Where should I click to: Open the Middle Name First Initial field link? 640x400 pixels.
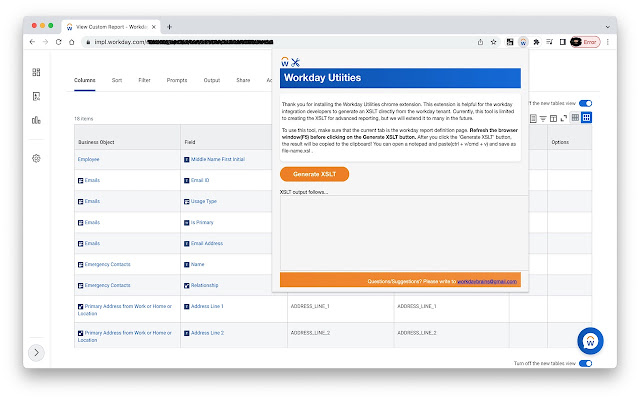pyautogui.click(x=218, y=159)
